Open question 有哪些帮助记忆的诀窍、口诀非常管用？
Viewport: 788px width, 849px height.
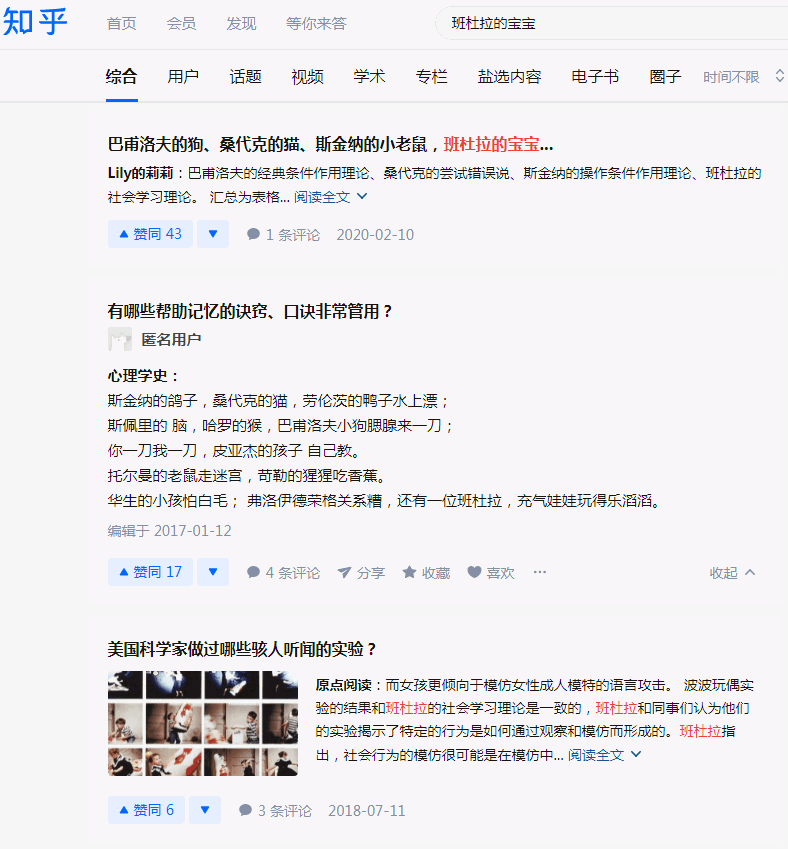(250, 311)
